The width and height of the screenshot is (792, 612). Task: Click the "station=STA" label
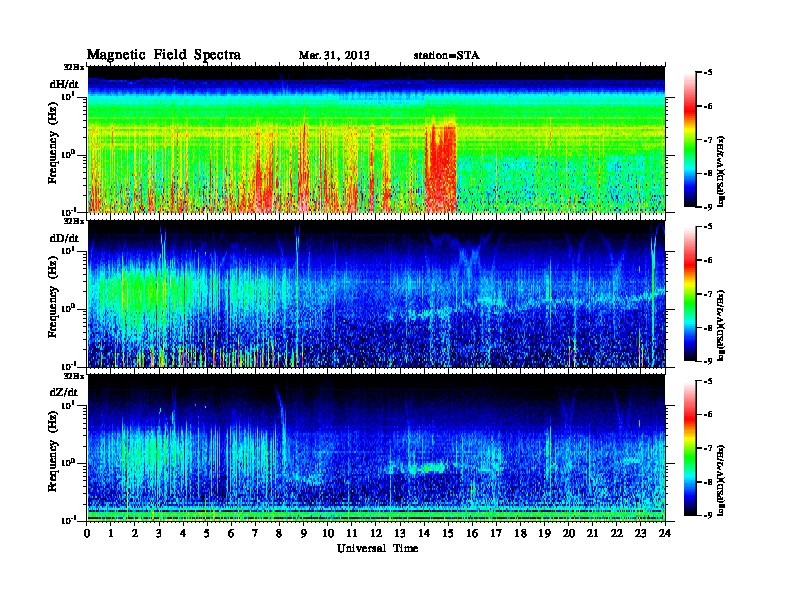[x=447, y=55]
